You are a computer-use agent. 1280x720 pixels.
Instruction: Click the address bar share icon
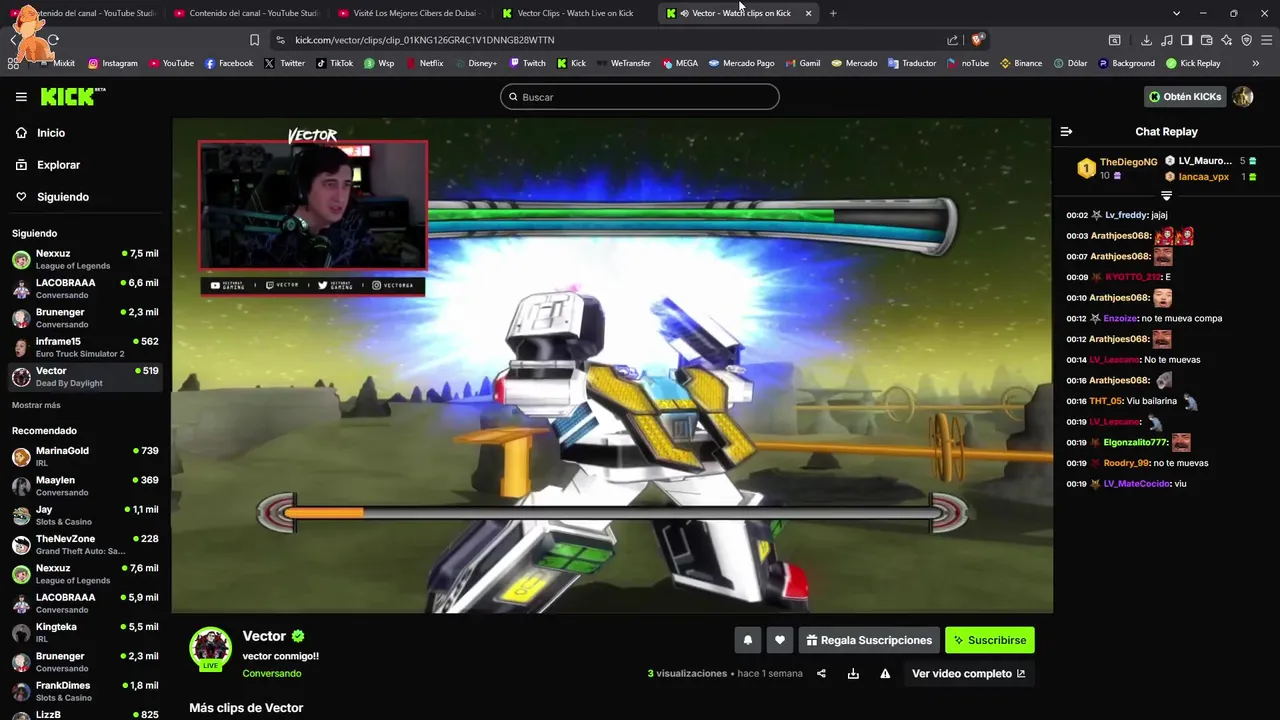tap(952, 40)
